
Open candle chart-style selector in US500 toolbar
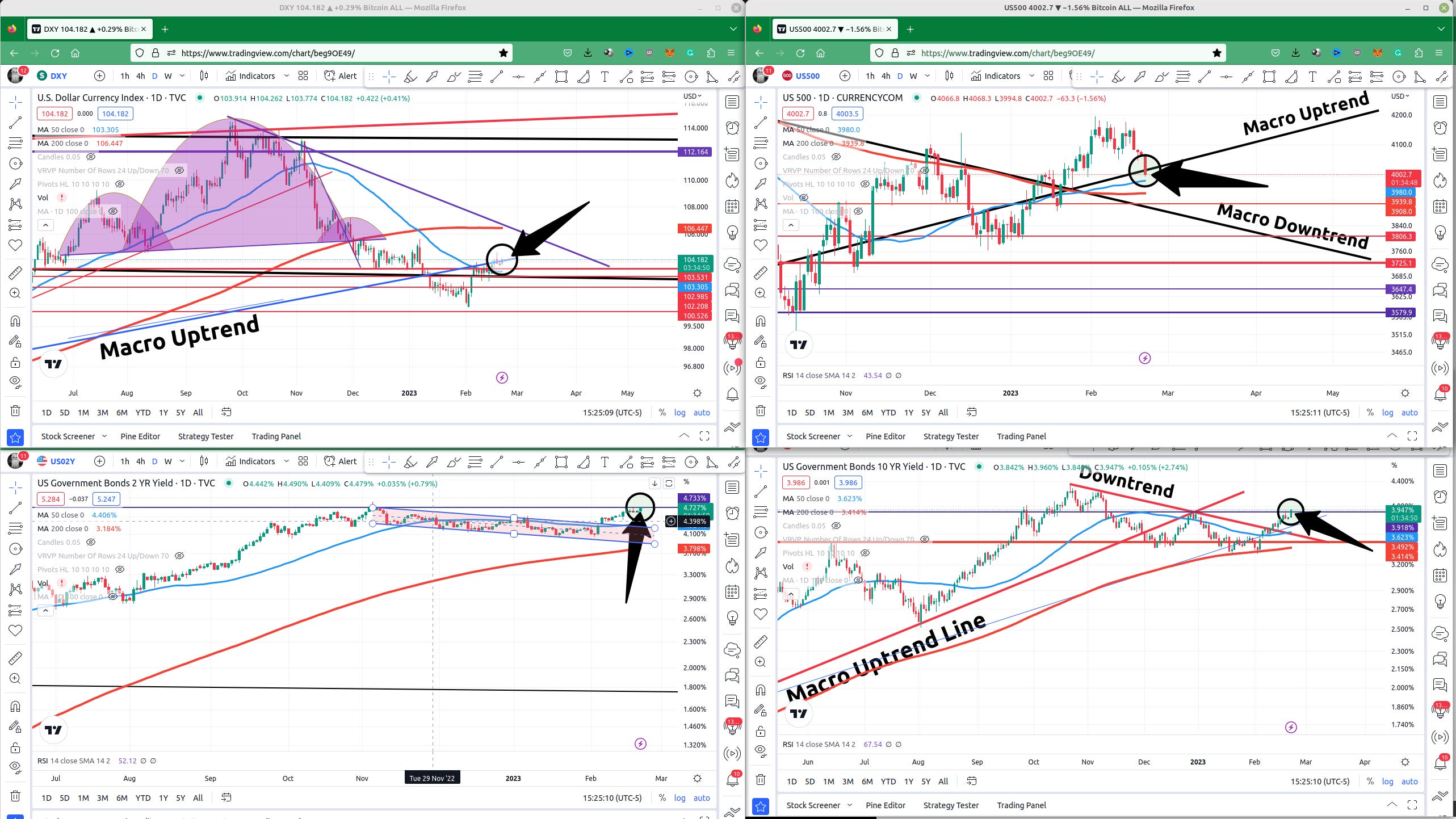pyautogui.click(x=949, y=76)
